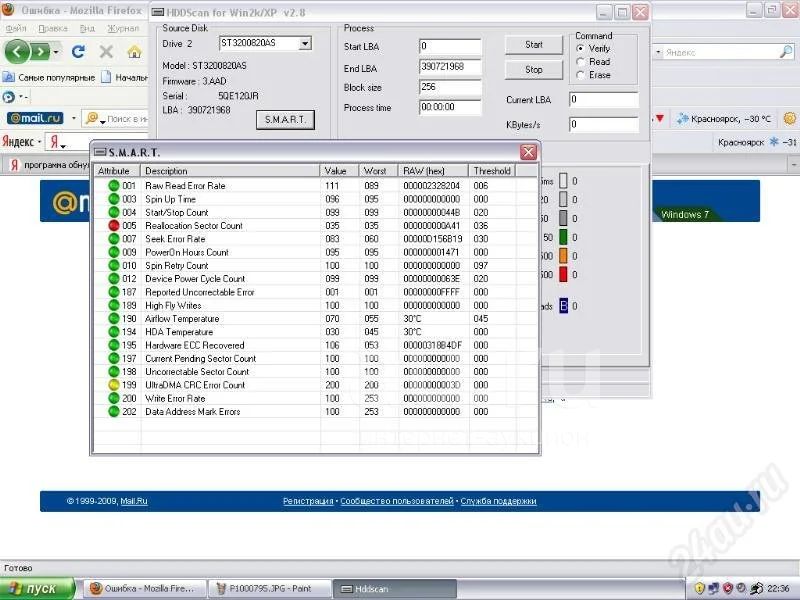Select the Erase command radio button
The width and height of the screenshot is (800, 600).
[581, 75]
